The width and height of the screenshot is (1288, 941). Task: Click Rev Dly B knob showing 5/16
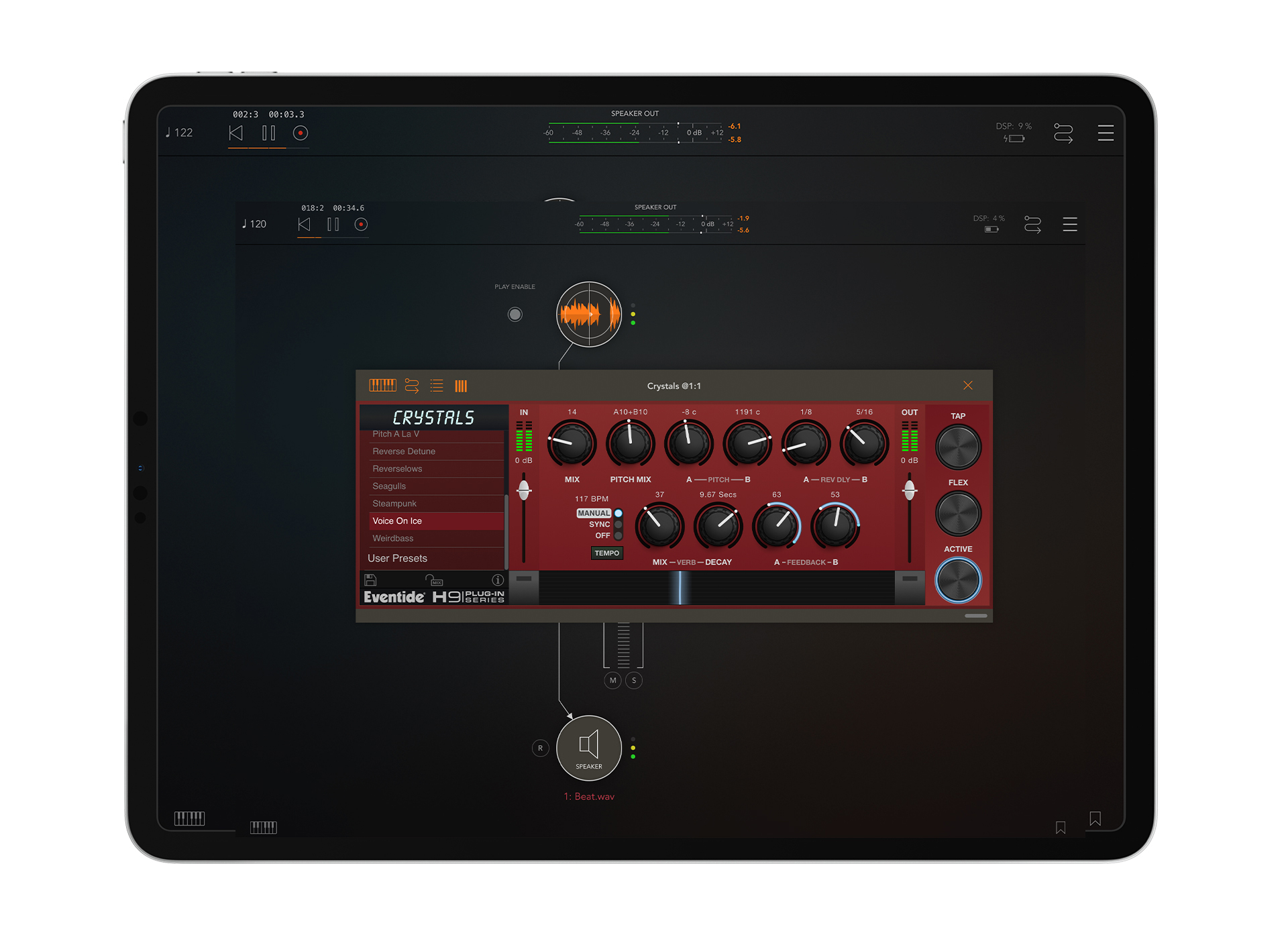[864, 443]
